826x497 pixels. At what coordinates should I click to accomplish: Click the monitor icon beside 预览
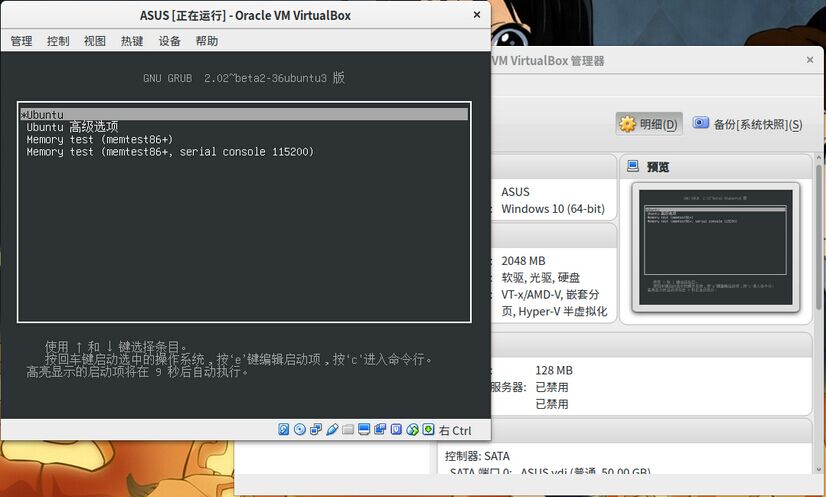click(x=633, y=166)
